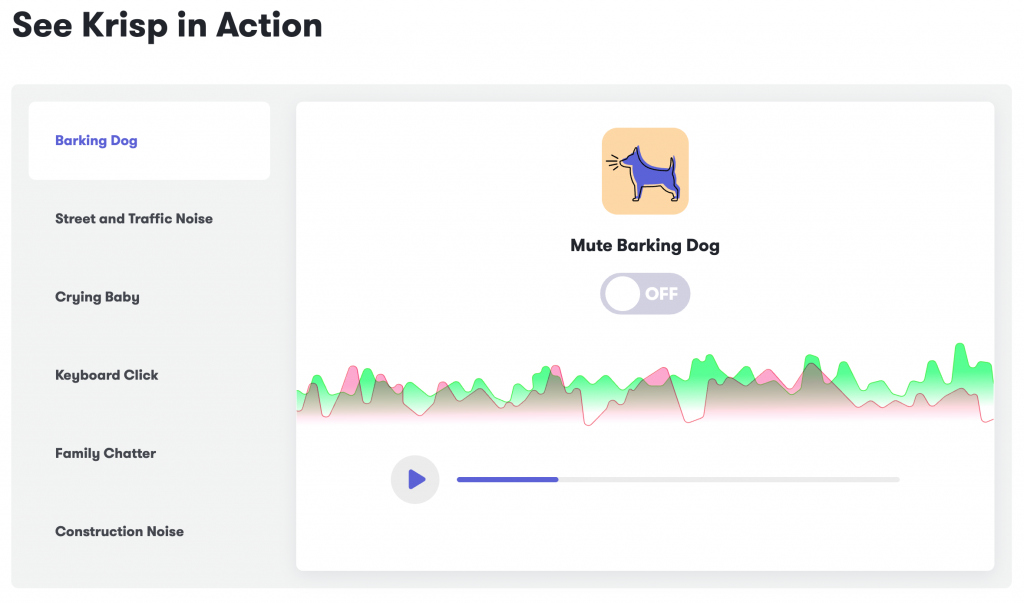This screenshot has width=1024, height=603.
Task: Select the Family Chatter tab
Action: 105,453
